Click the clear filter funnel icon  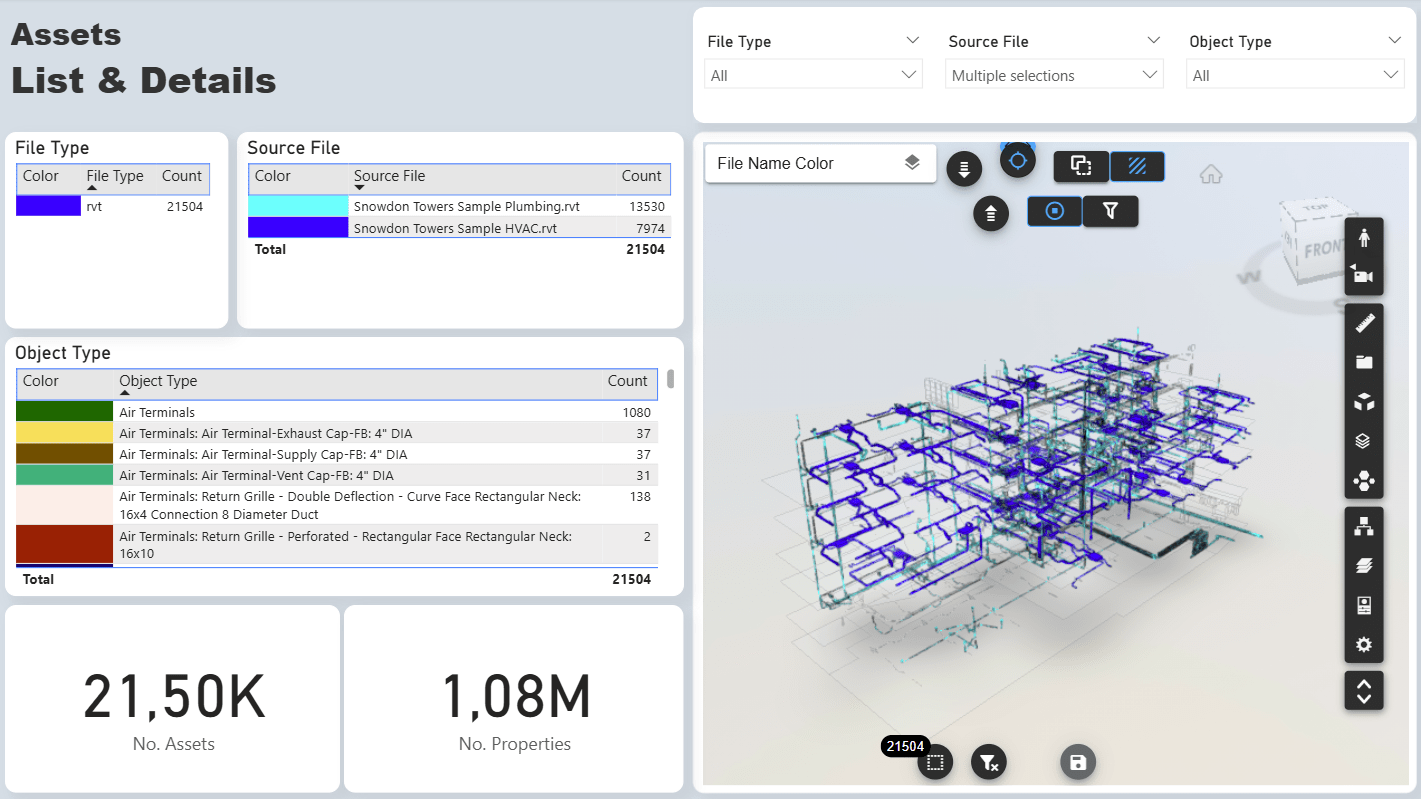coord(988,763)
